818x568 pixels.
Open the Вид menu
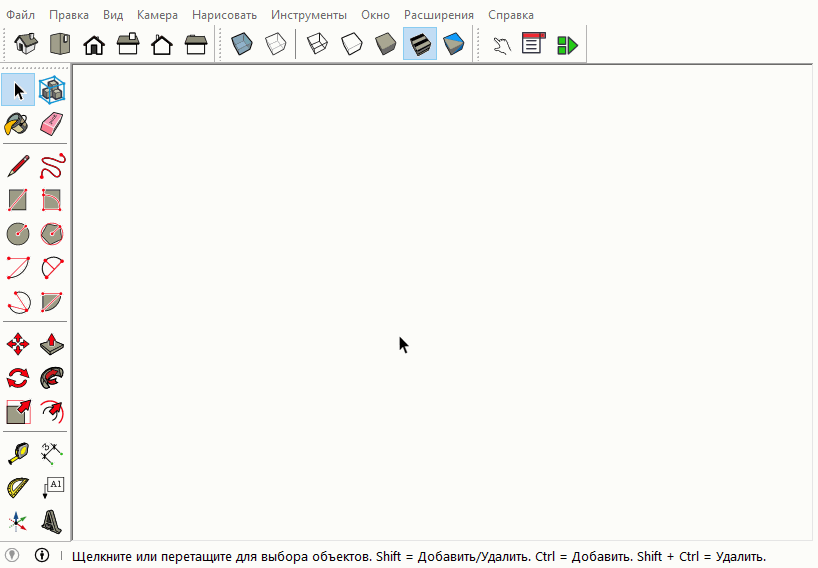point(113,15)
